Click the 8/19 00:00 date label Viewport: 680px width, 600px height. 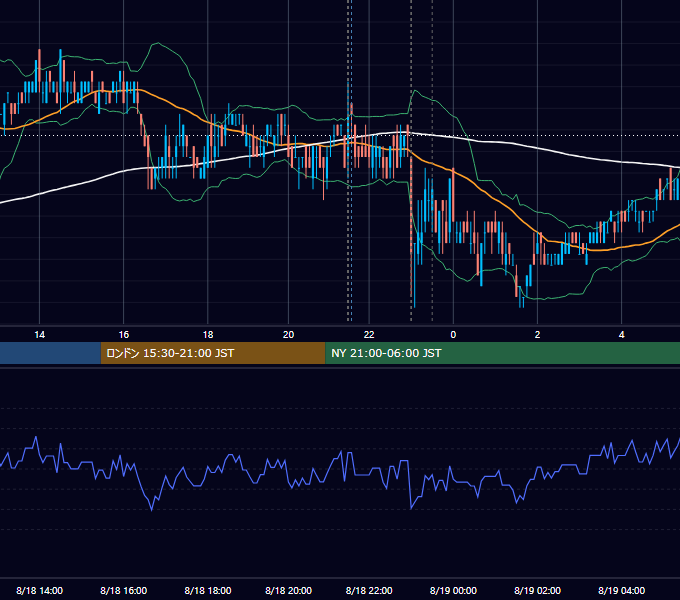pyautogui.click(x=453, y=590)
